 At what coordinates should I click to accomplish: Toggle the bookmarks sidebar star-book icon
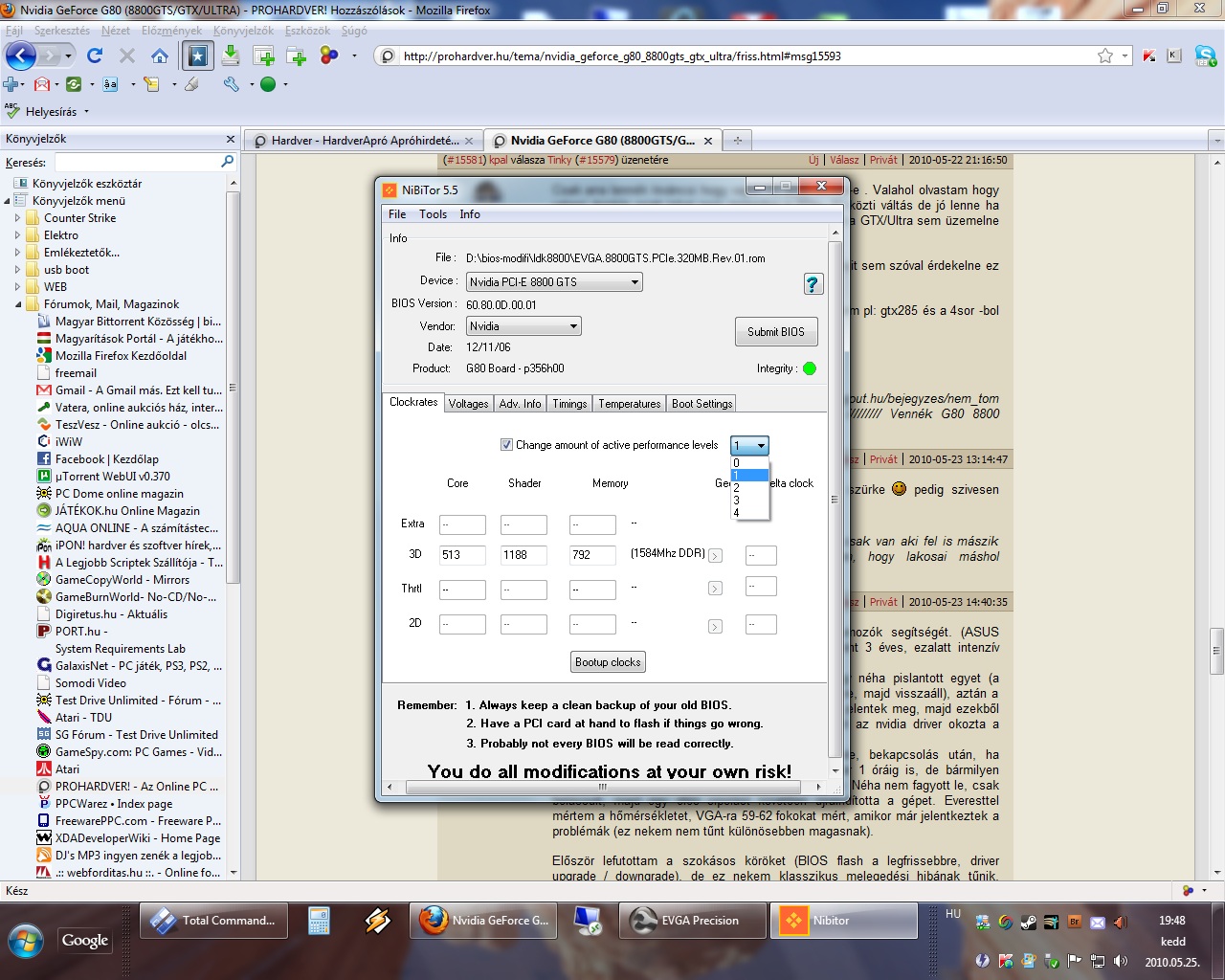coord(198,56)
